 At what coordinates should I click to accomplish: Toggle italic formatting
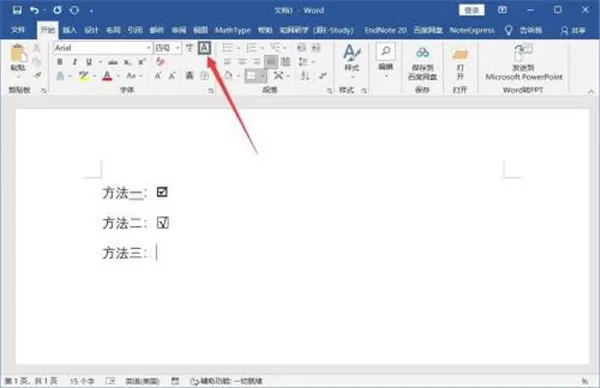coord(74,62)
